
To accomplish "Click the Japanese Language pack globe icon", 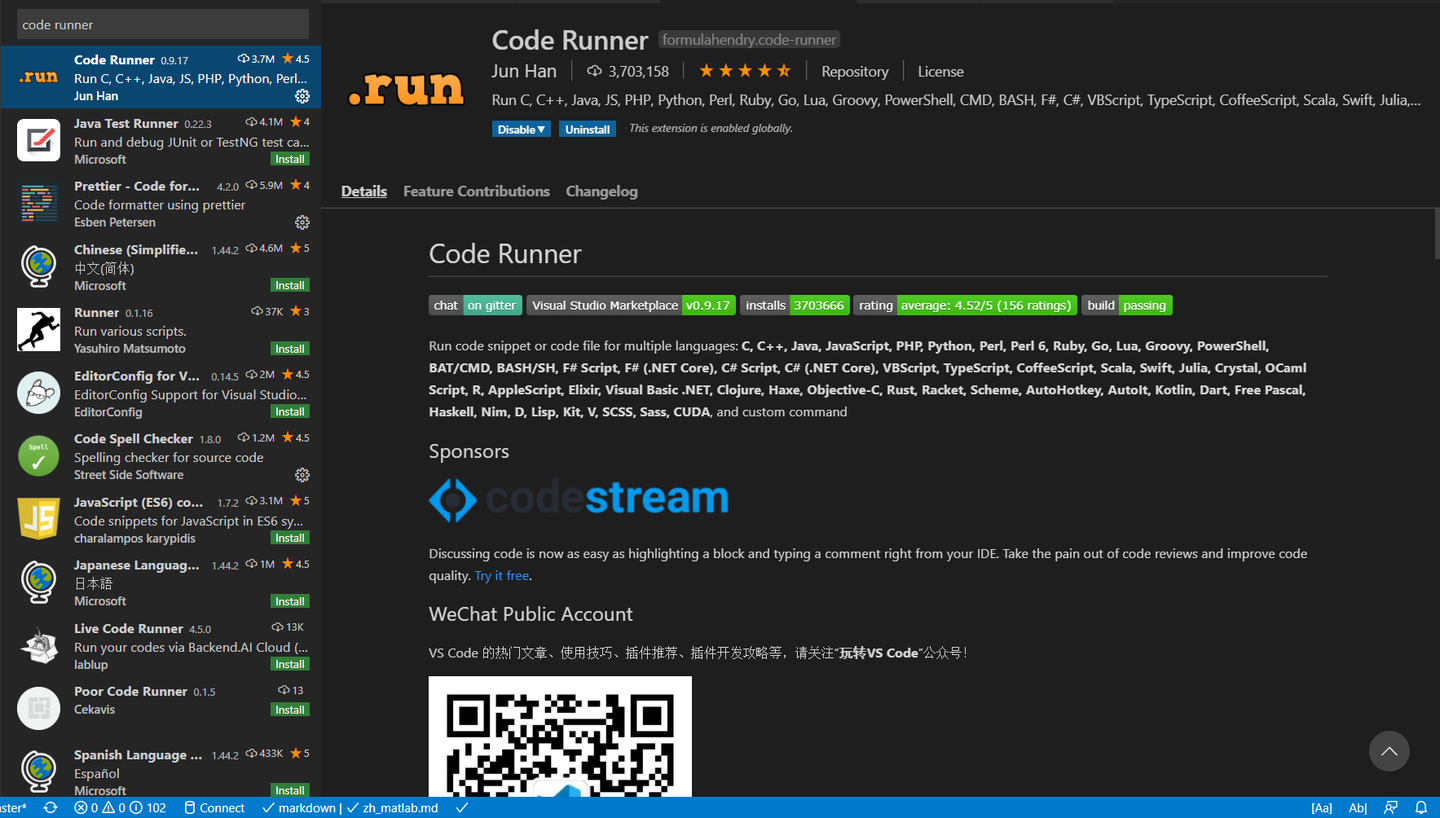I will pyautogui.click(x=39, y=582).
